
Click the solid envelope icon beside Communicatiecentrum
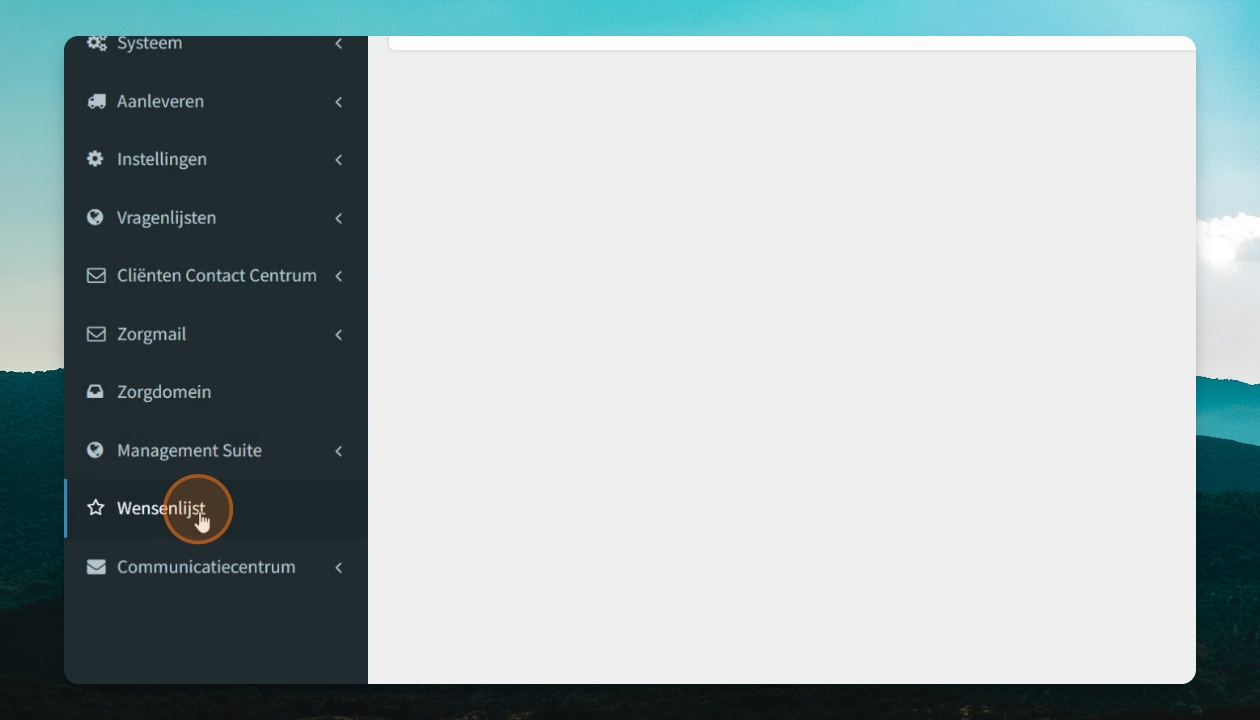click(96, 567)
